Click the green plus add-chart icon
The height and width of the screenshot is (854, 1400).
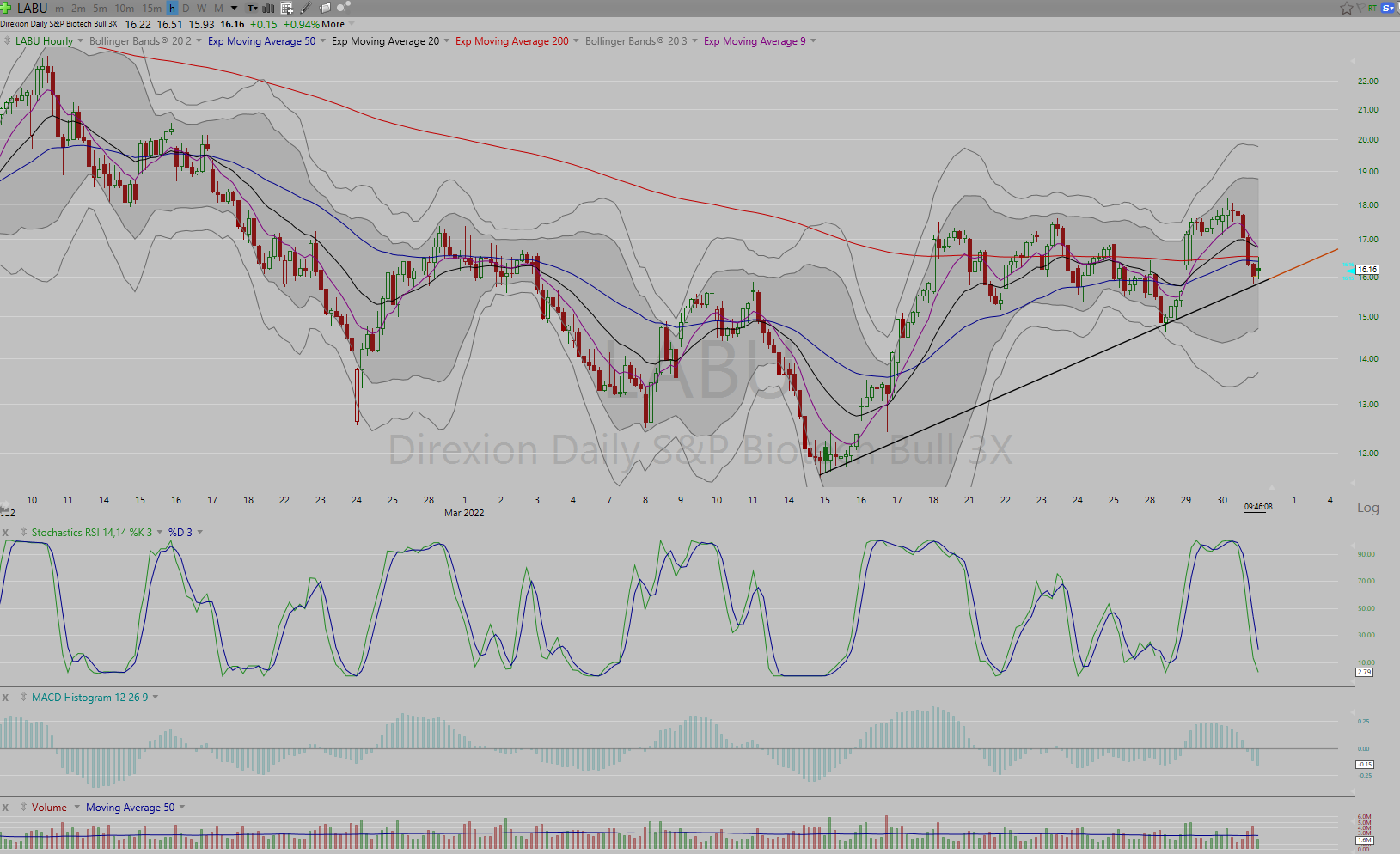pyautogui.click(x=5, y=8)
